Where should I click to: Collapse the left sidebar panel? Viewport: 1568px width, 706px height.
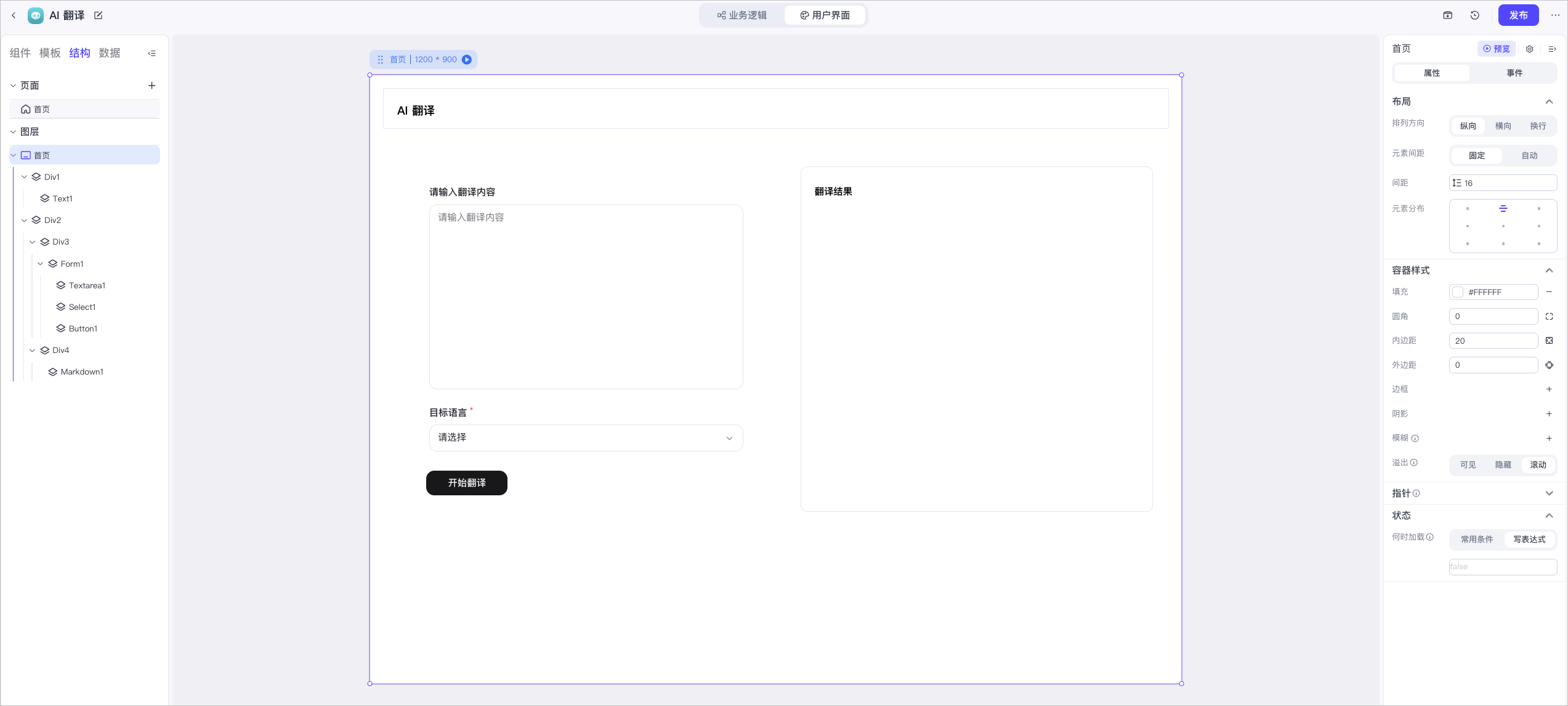[152, 54]
